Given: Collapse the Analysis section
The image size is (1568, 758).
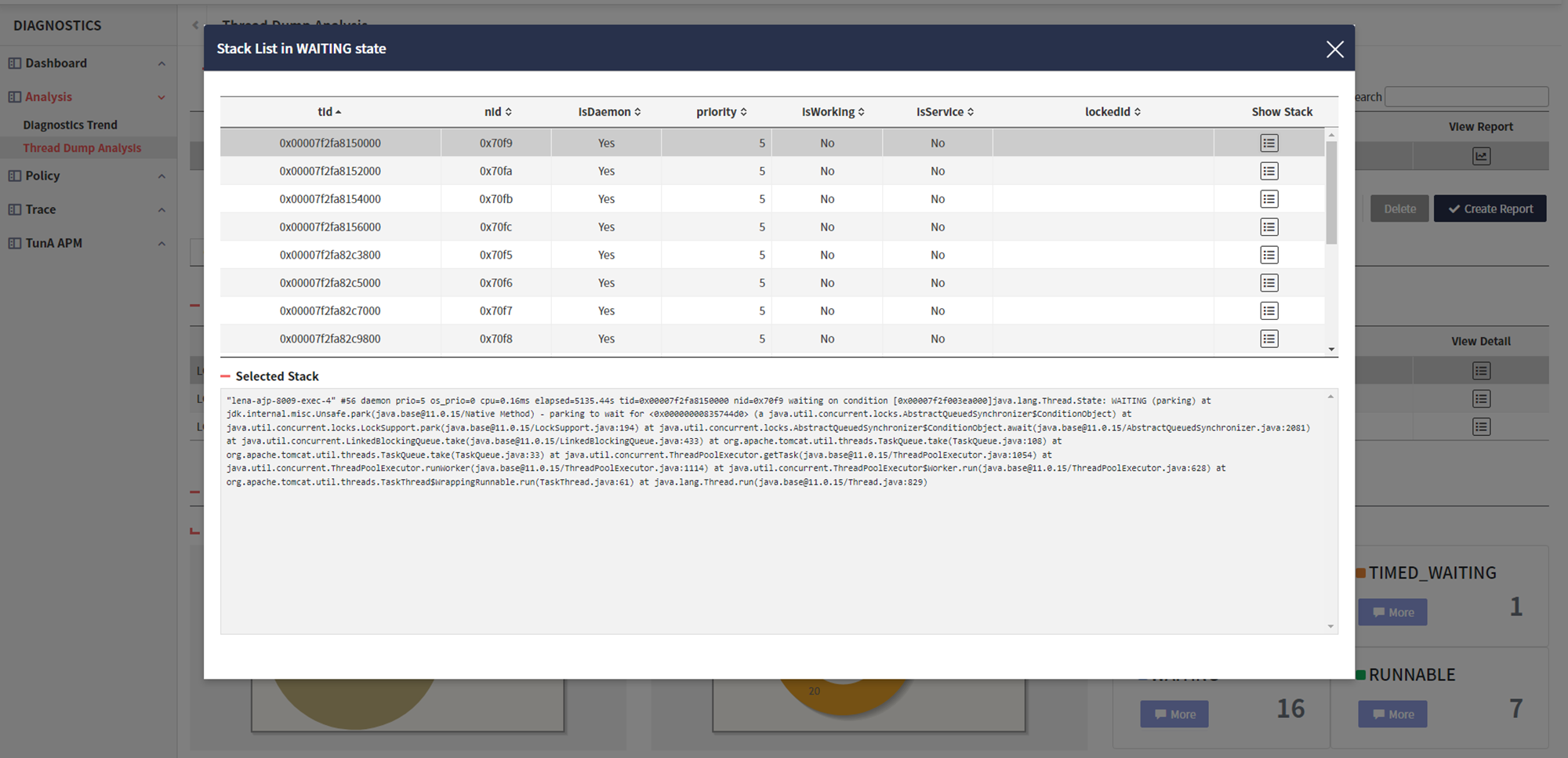Looking at the screenshot, I should [162, 96].
